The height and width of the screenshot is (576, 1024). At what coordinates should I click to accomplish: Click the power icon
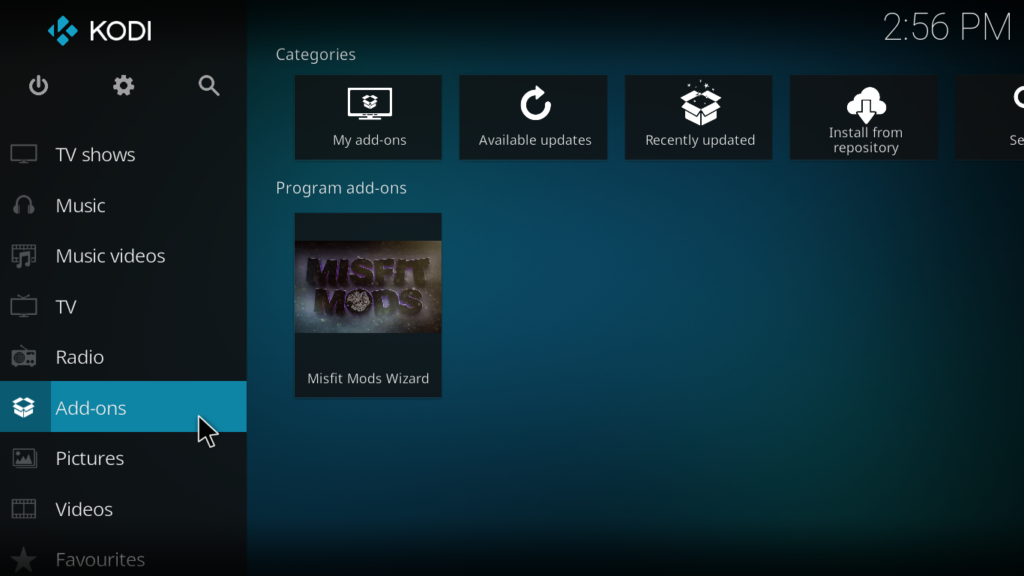tap(39, 86)
